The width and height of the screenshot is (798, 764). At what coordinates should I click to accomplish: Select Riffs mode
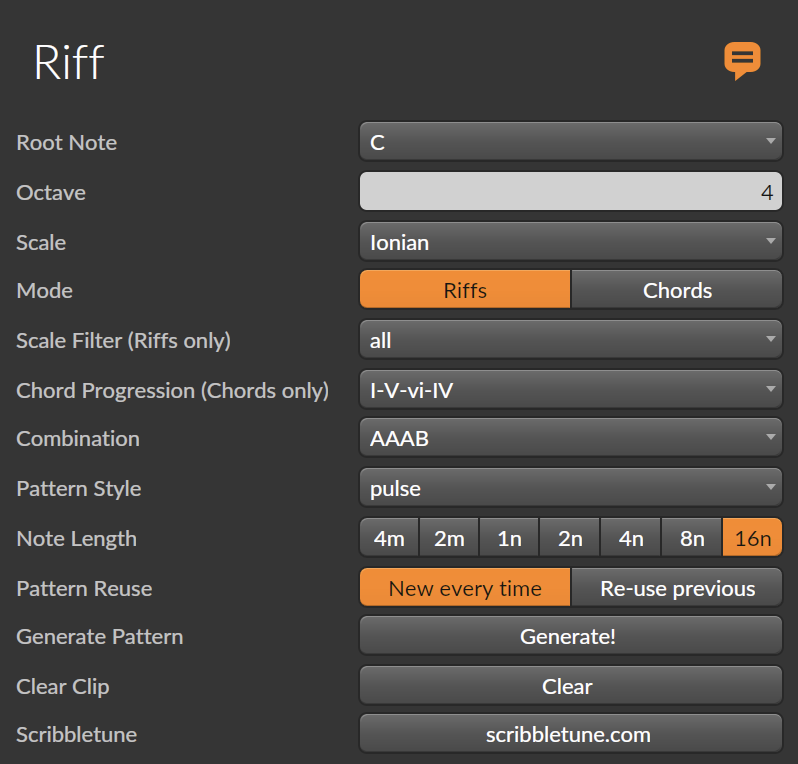click(465, 290)
